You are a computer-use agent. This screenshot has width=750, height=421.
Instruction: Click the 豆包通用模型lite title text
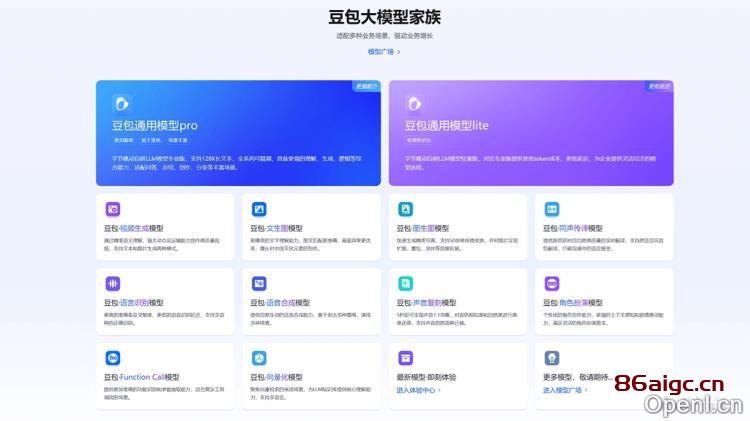tap(446, 125)
